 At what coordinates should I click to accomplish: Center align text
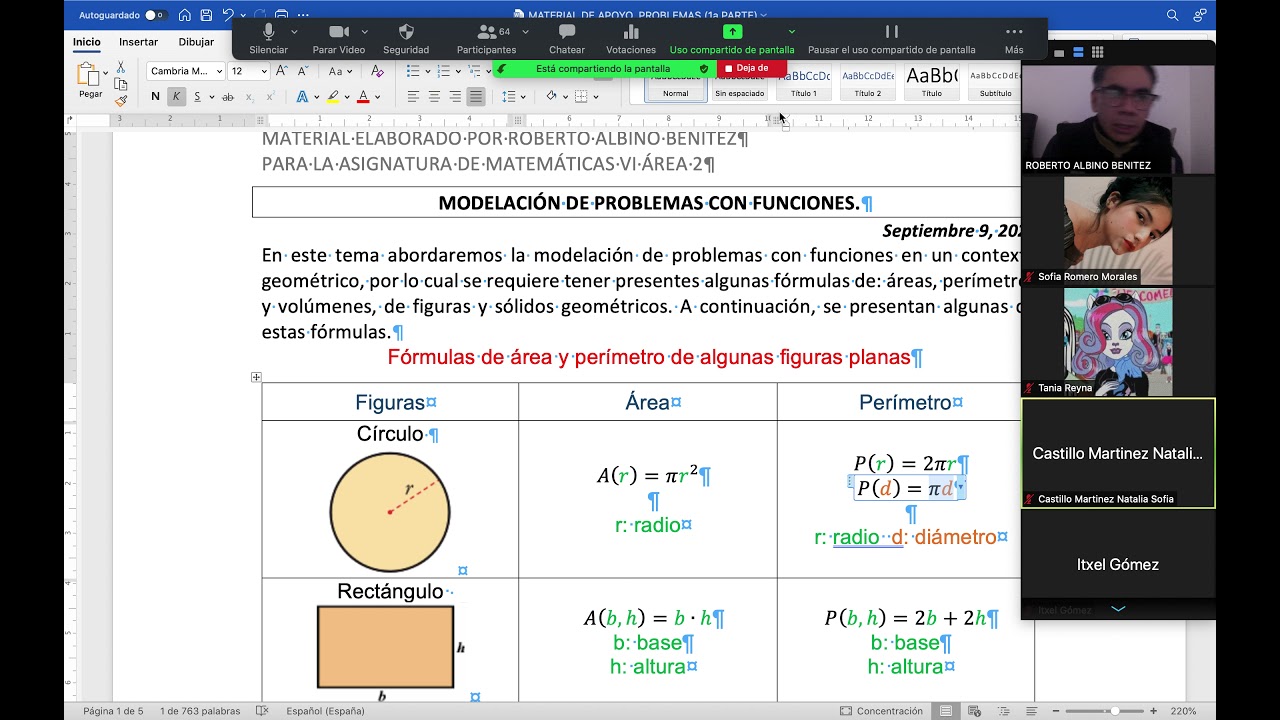point(434,97)
